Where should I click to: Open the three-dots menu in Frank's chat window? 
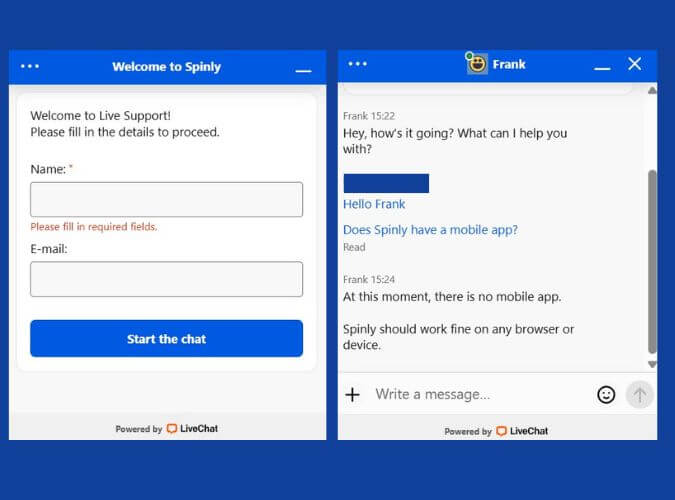click(358, 64)
